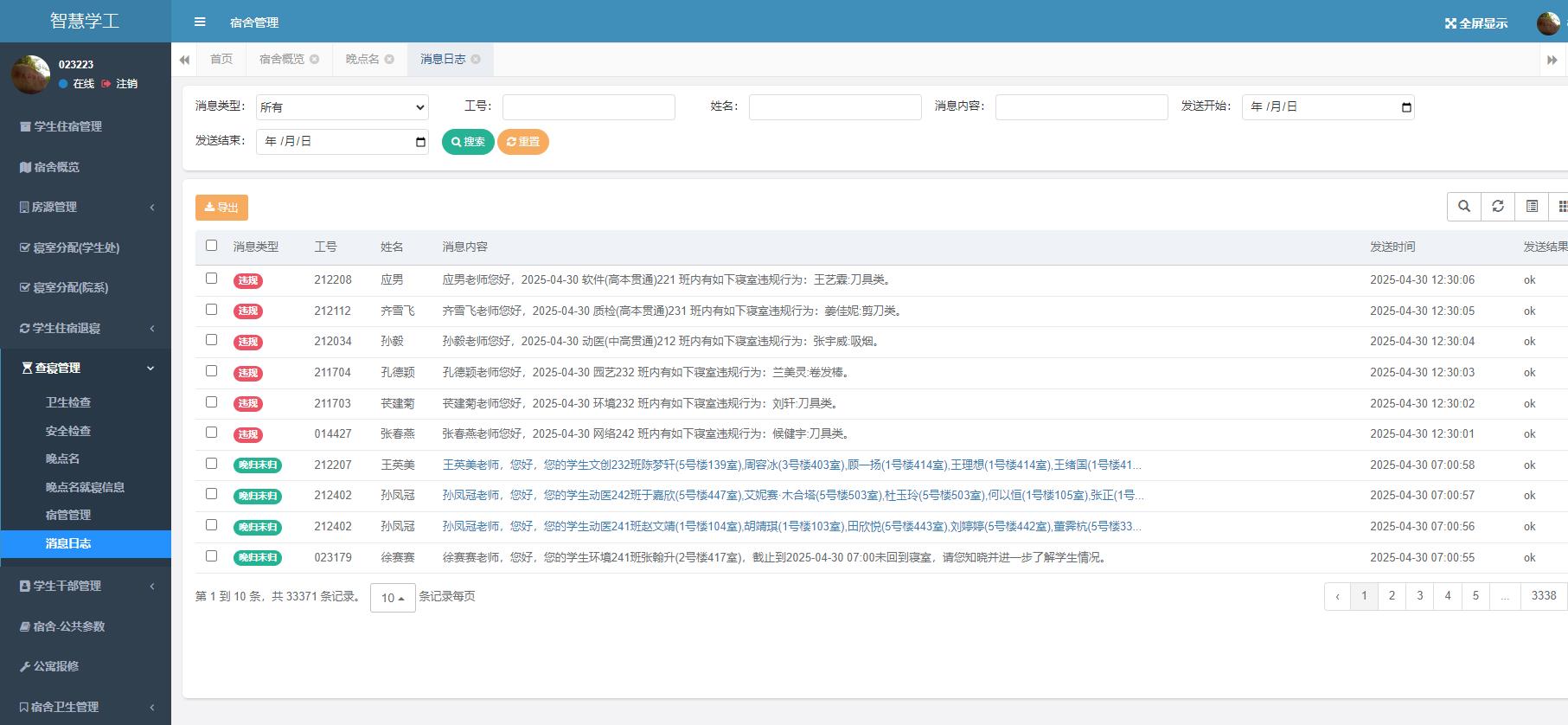Screen dimensions: 1568x725
Task: Open the user avatar at top right
Action: (1548, 23)
